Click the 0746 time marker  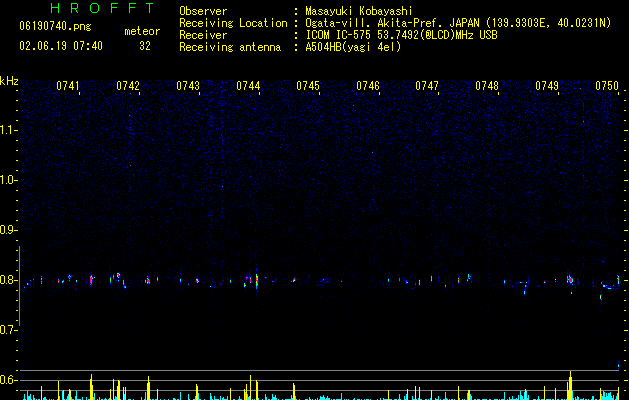[x=368, y=85]
